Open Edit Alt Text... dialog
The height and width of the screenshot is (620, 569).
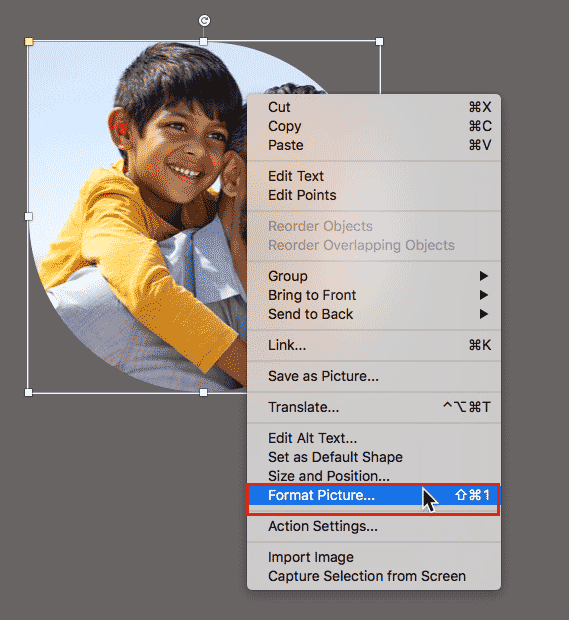click(x=374, y=438)
